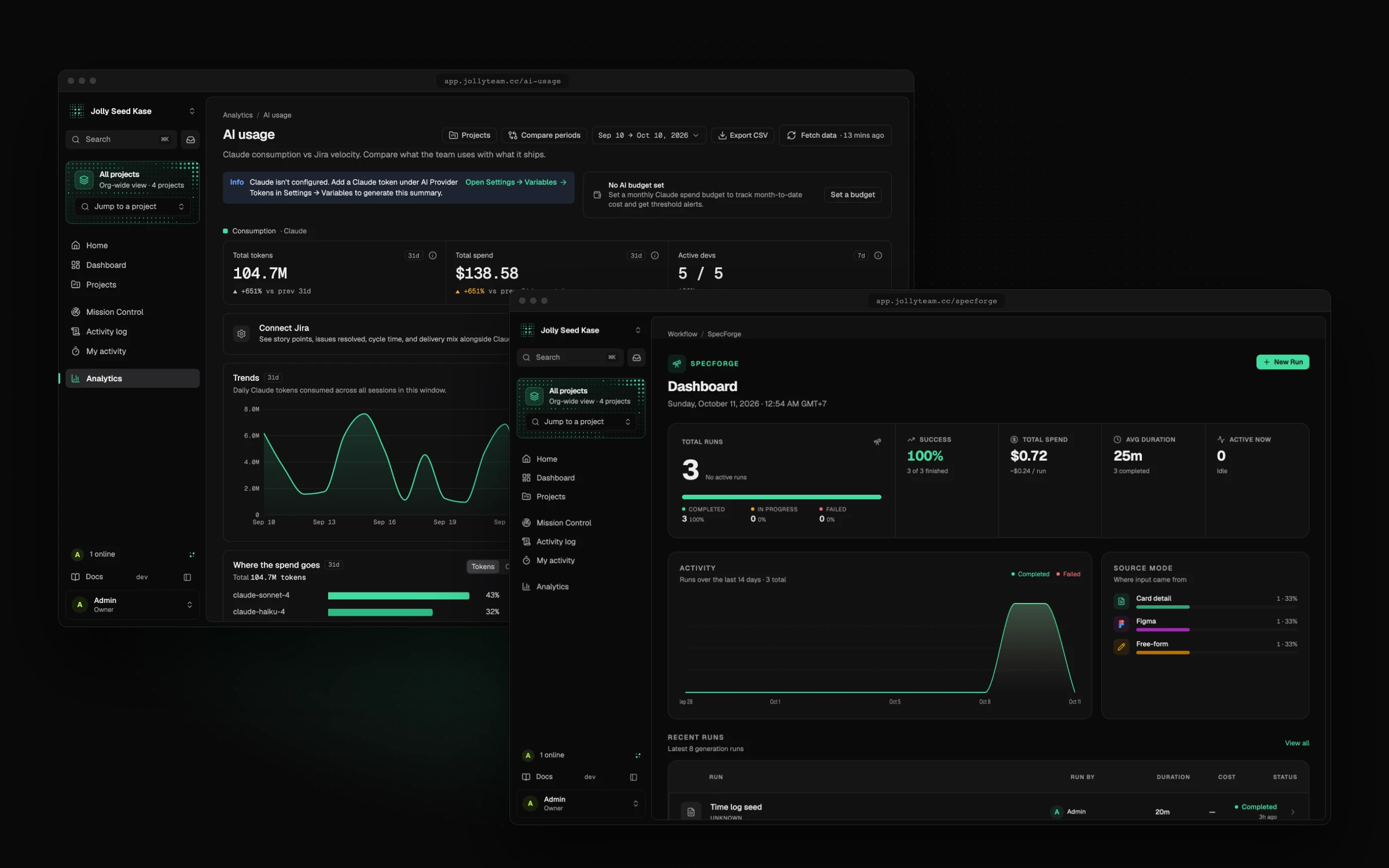The width and height of the screenshot is (1389, 868).
Task: Click the SpecForge logo icon
Action: pos(677,363)
